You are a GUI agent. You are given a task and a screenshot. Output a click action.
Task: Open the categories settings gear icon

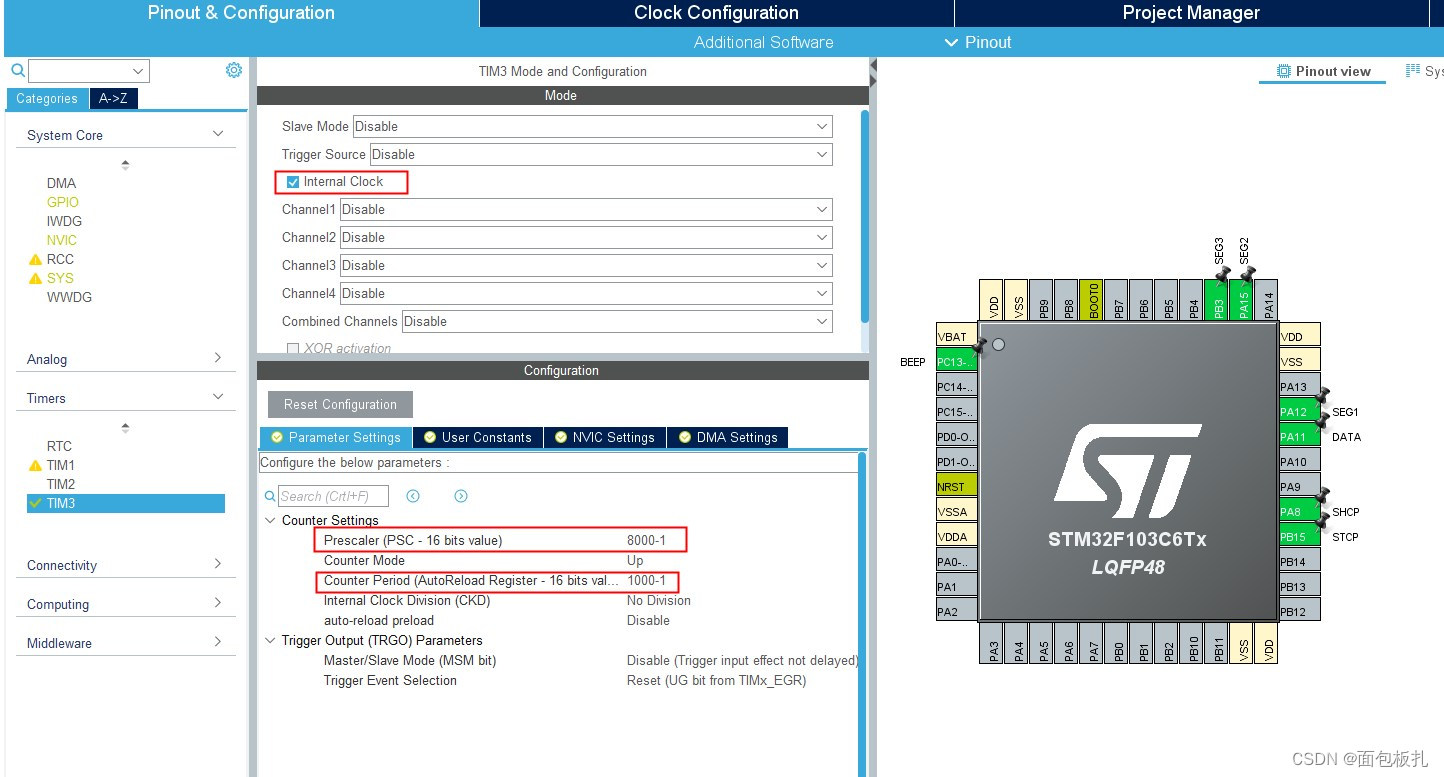234,70
